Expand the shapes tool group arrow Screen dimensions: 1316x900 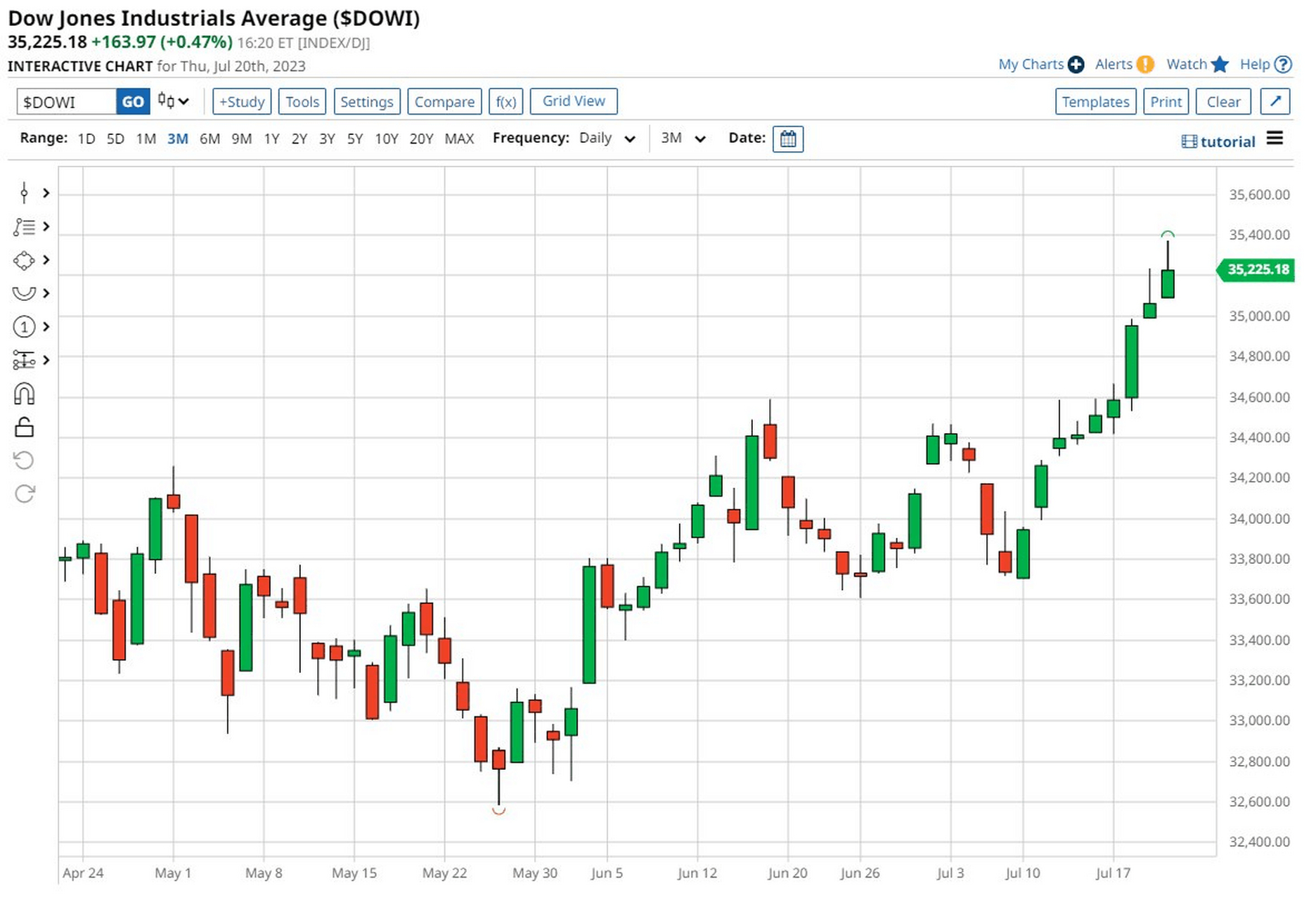coord(46,260)
